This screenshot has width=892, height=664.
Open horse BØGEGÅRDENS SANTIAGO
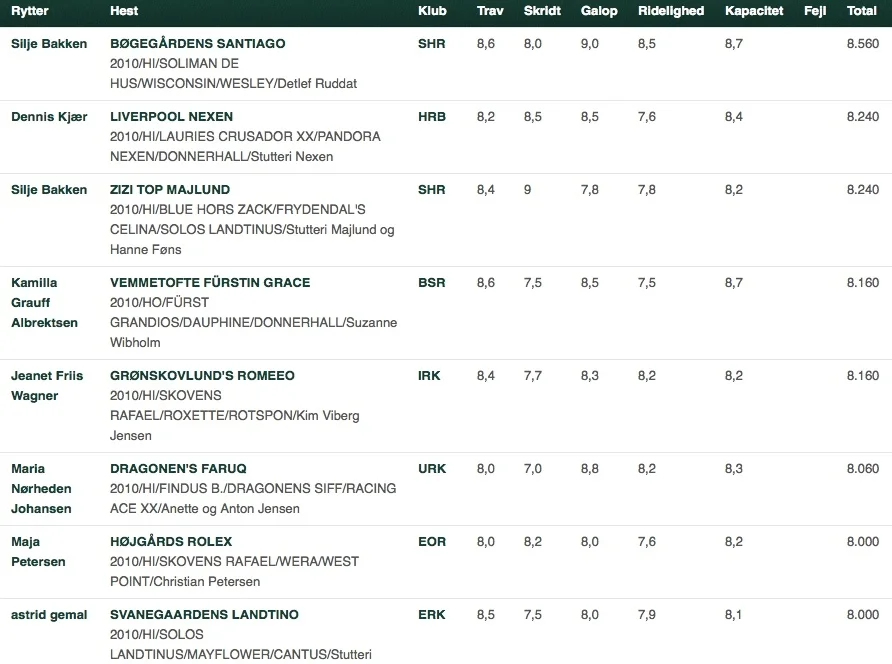(x=197, y=44)
